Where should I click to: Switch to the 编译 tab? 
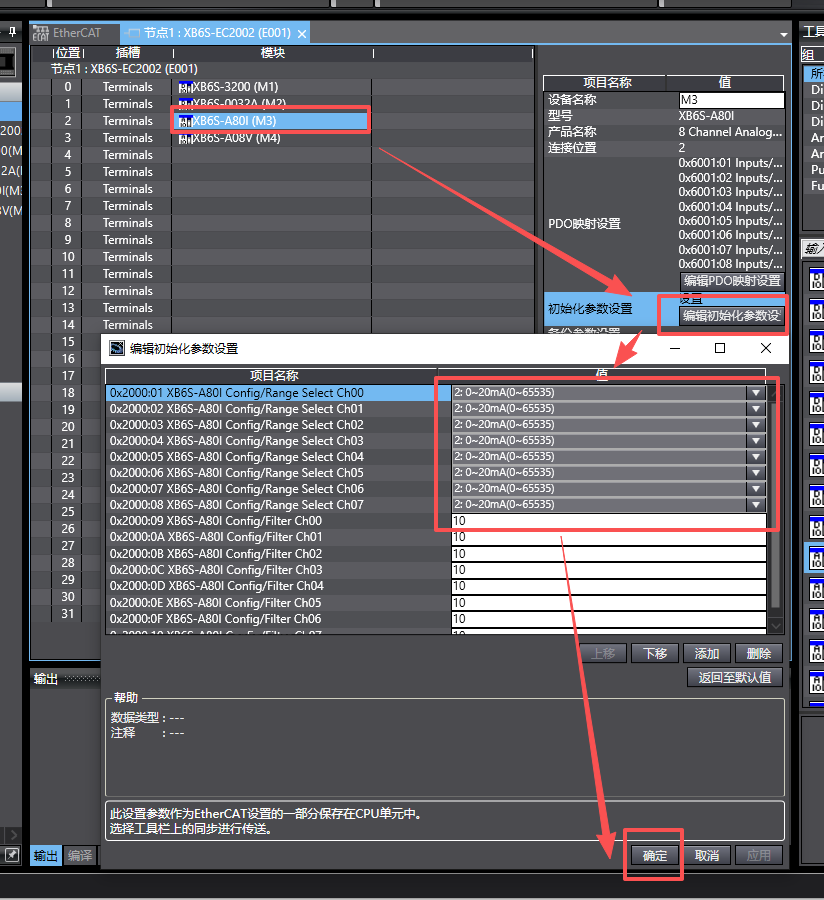[80, 855]
